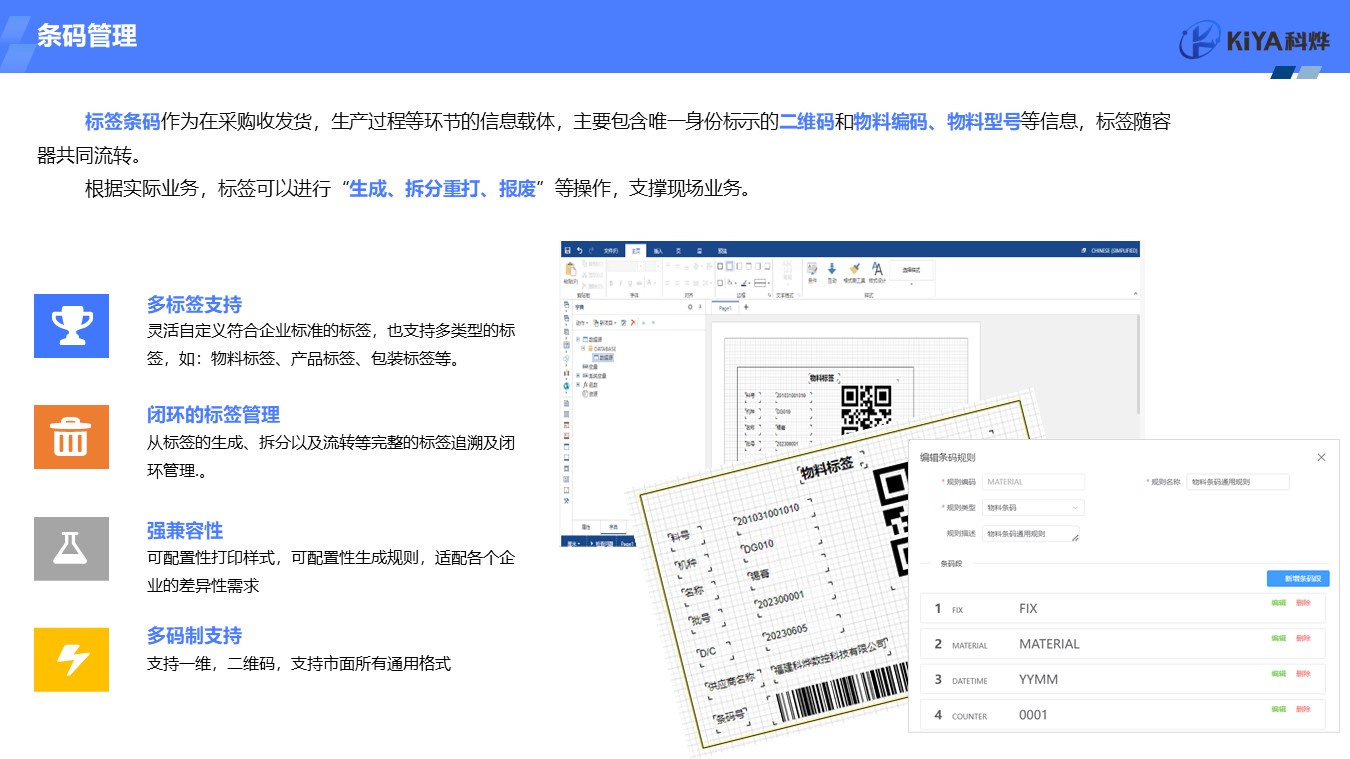Click the save icon in the designer title bar
The height and width of the screenshot is (759, 1350).
point(567,250)
